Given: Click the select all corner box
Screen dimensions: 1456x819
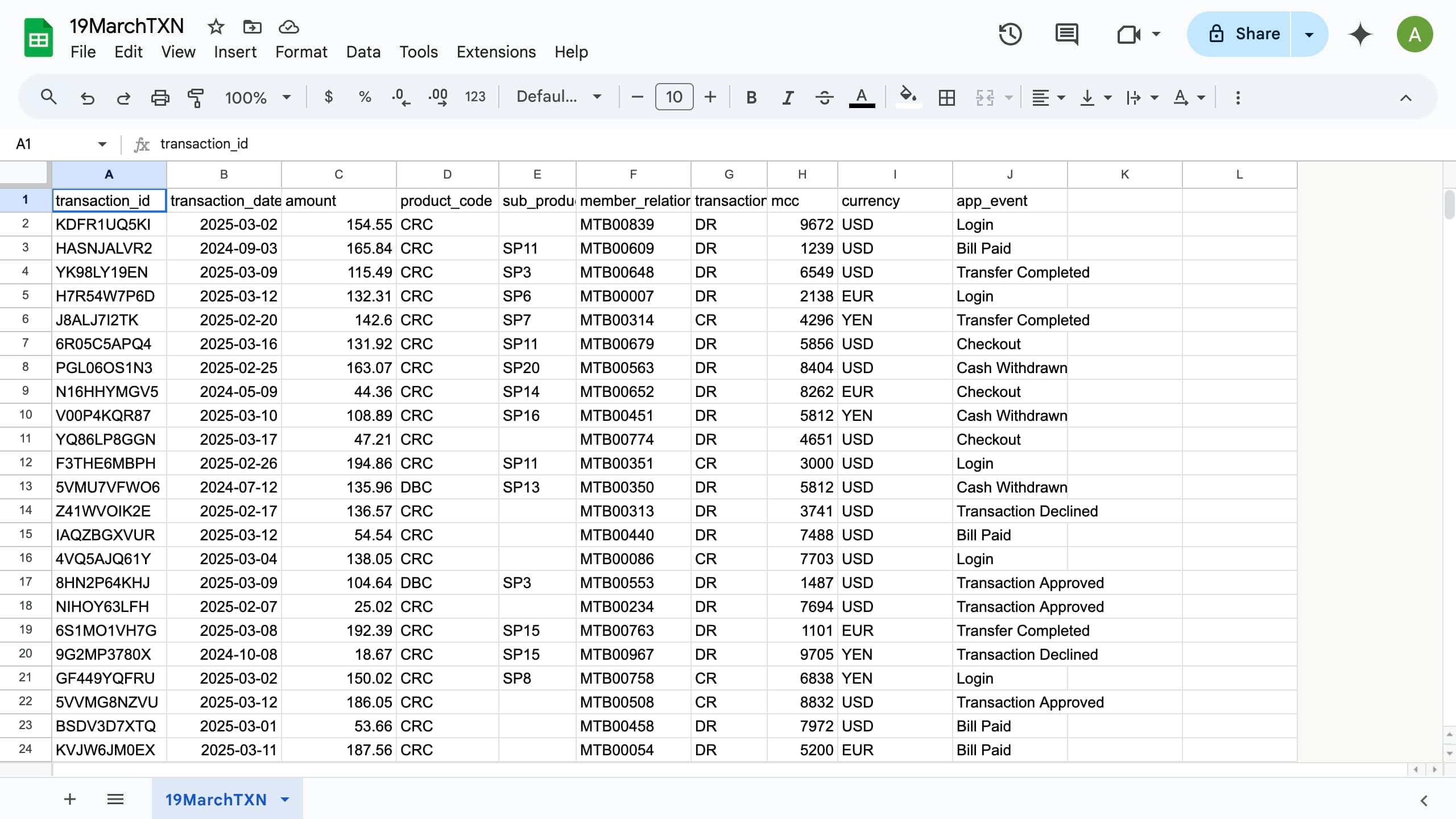Looking at the screenshot, I should (x=25, y=174).
